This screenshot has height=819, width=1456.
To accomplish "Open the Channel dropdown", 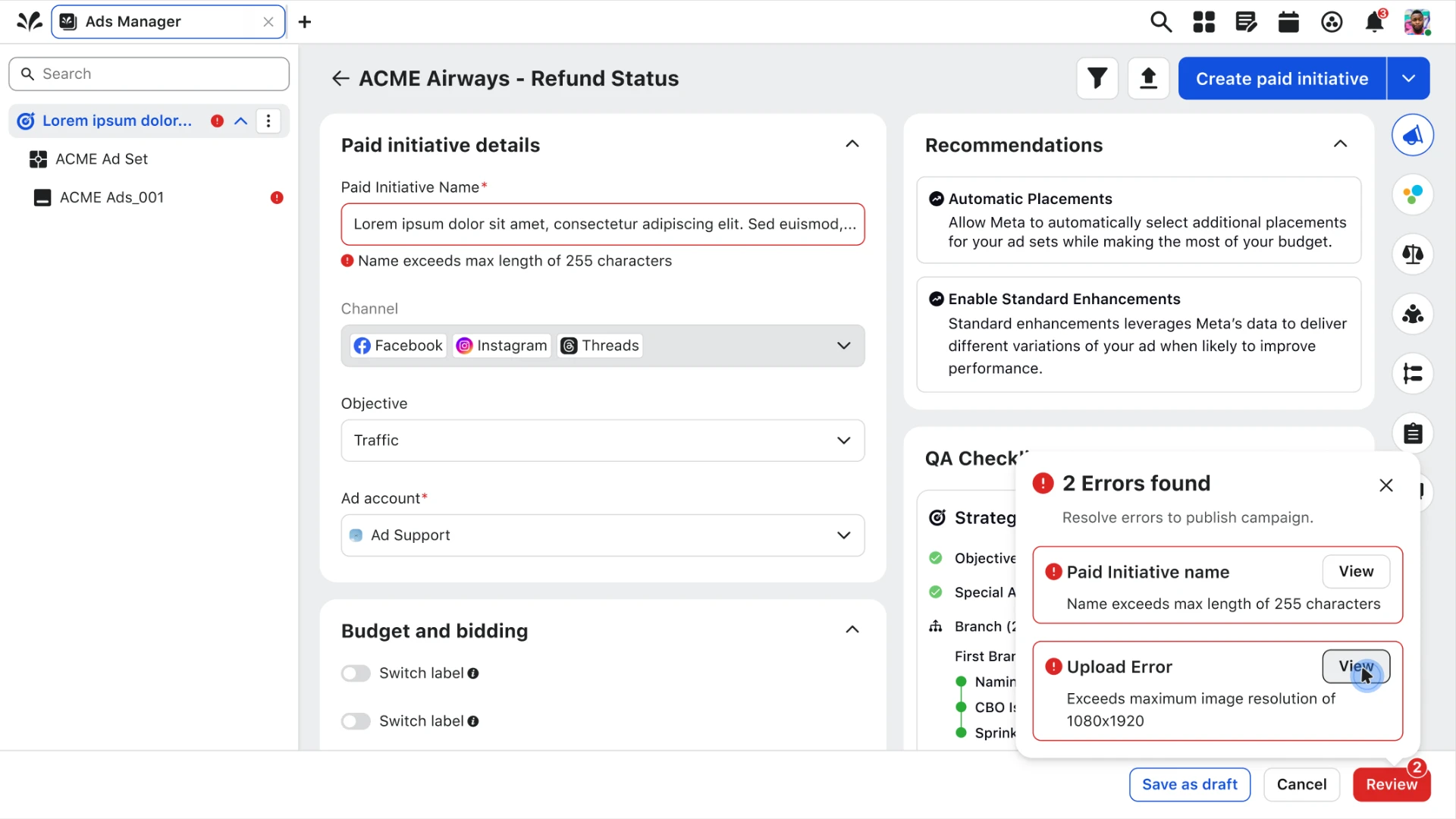I will point(603,346).
